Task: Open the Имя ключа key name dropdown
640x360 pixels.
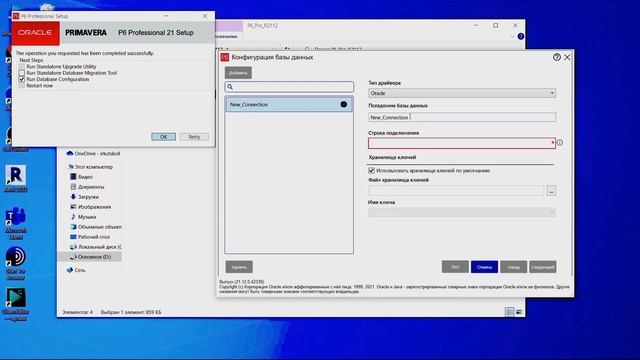Action: [462, 212]
